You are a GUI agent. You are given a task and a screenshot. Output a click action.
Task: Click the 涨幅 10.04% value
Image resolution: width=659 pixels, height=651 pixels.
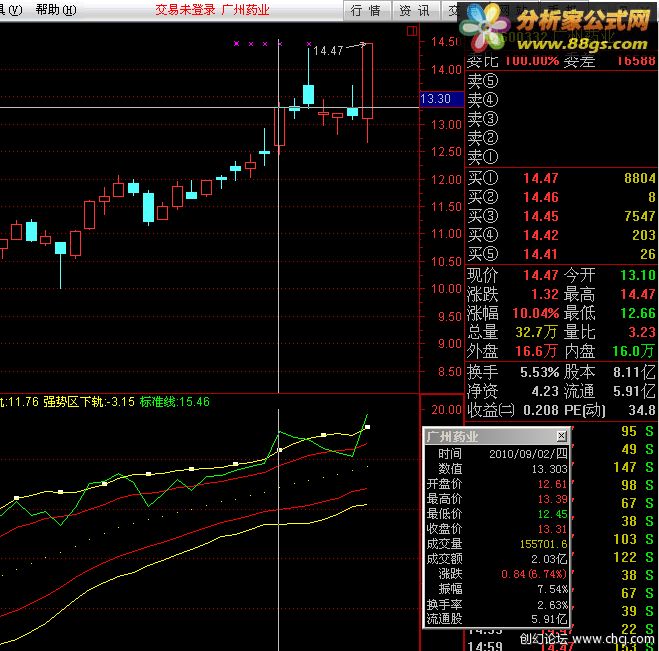click(x=535, y=313)
